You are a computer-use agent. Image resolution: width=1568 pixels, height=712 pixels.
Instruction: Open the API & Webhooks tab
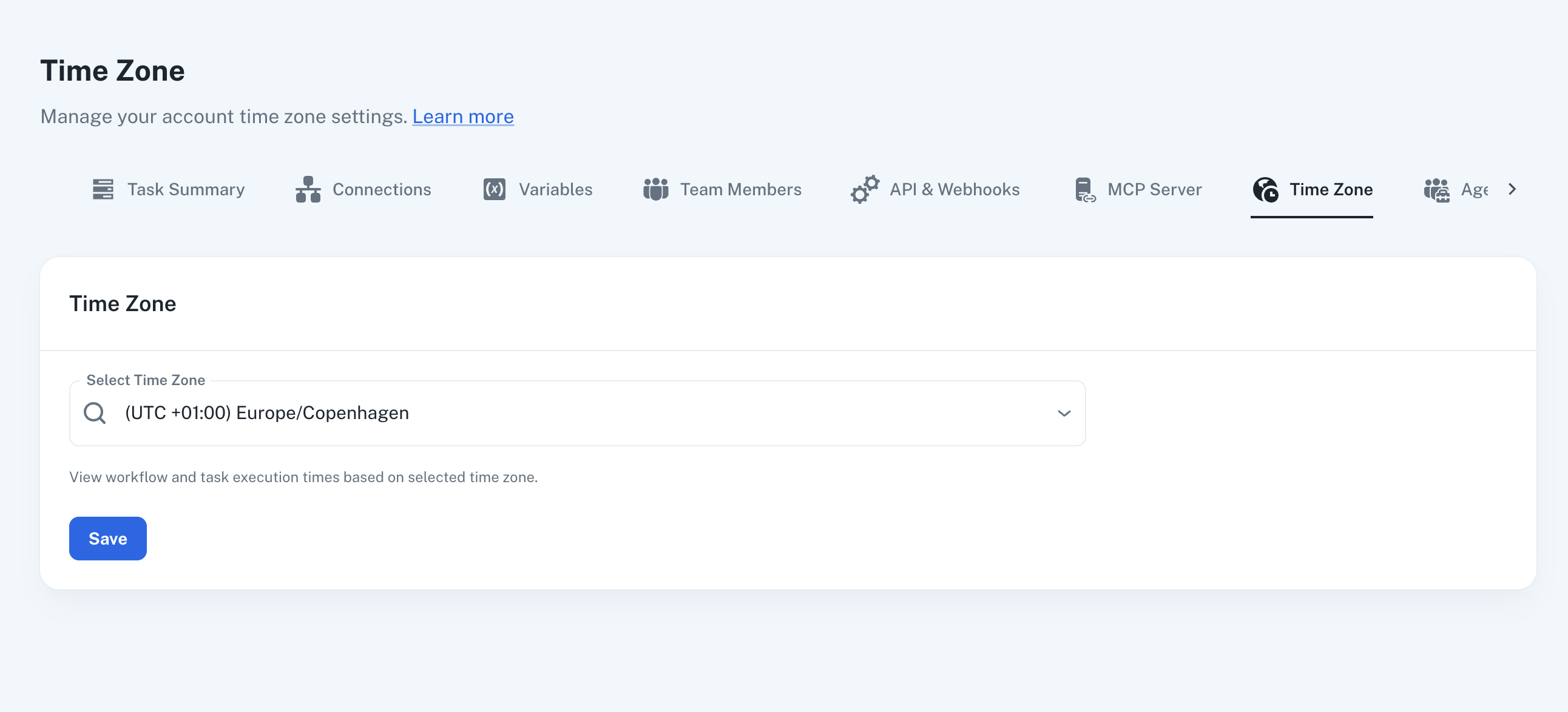point(954,189)
